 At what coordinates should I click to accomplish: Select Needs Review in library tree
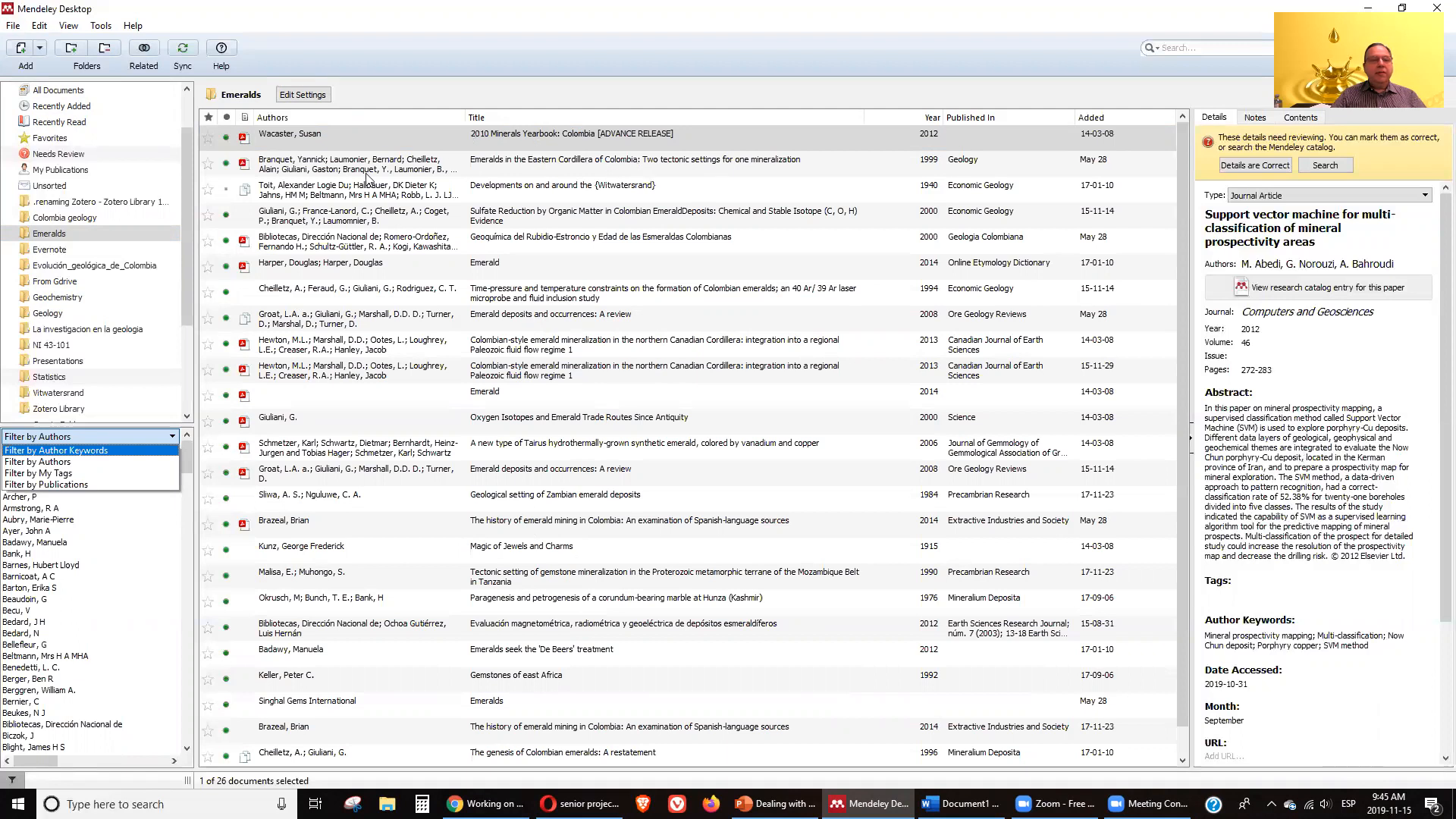coord(58,154)
